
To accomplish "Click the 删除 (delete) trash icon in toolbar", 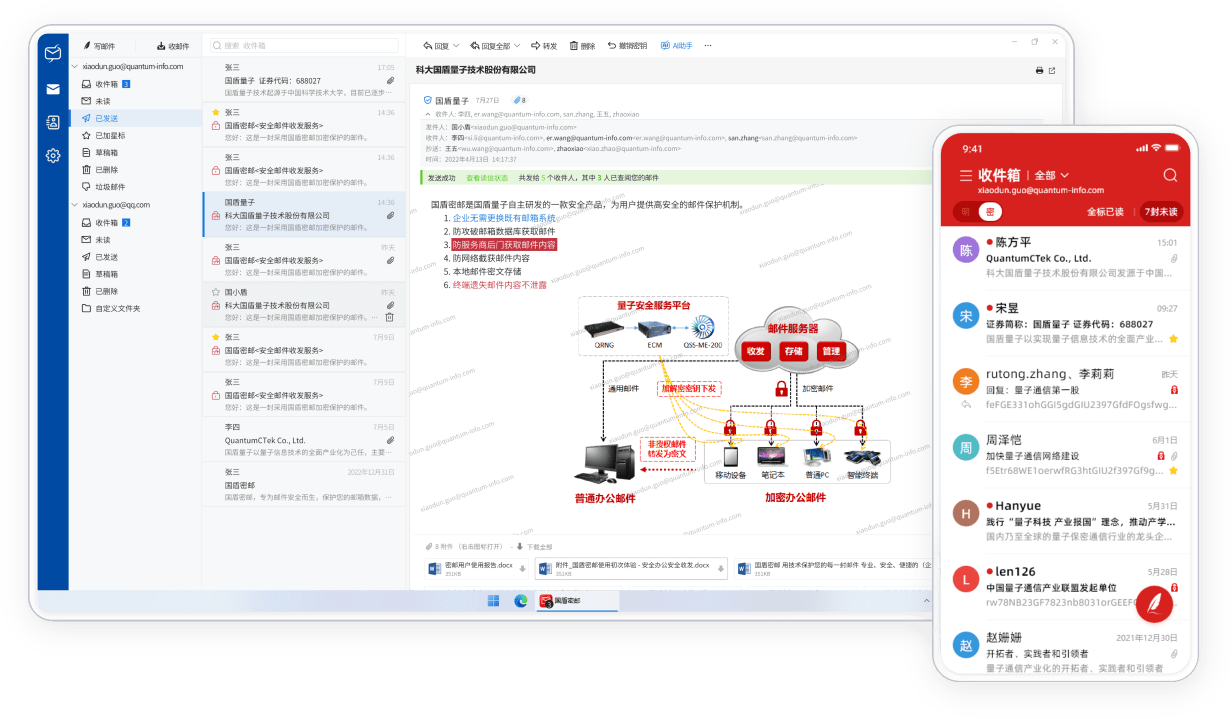I will [x=582, y=46].
